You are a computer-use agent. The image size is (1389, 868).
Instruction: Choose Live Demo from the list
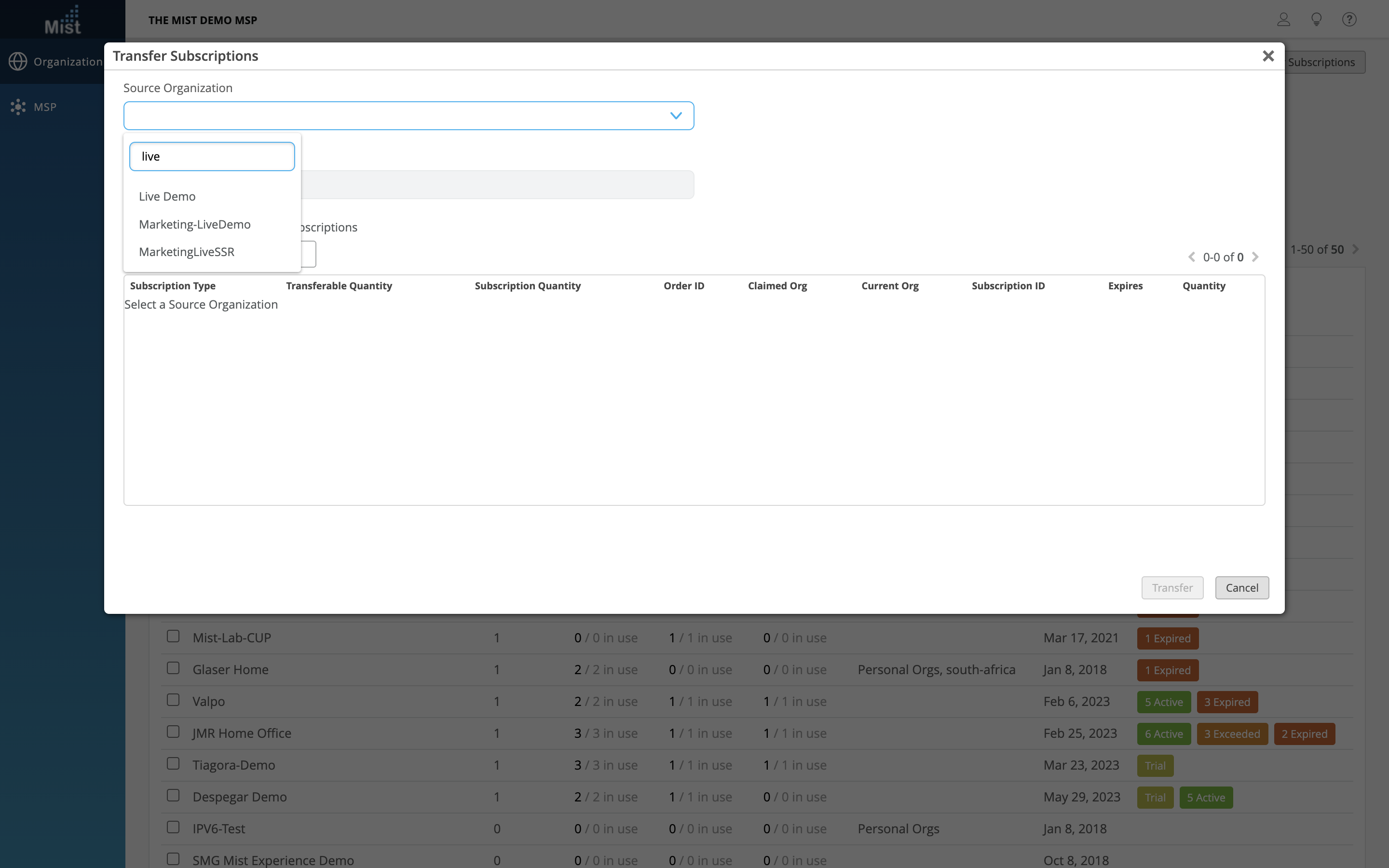pyautogui.click(x=167, y=196)
